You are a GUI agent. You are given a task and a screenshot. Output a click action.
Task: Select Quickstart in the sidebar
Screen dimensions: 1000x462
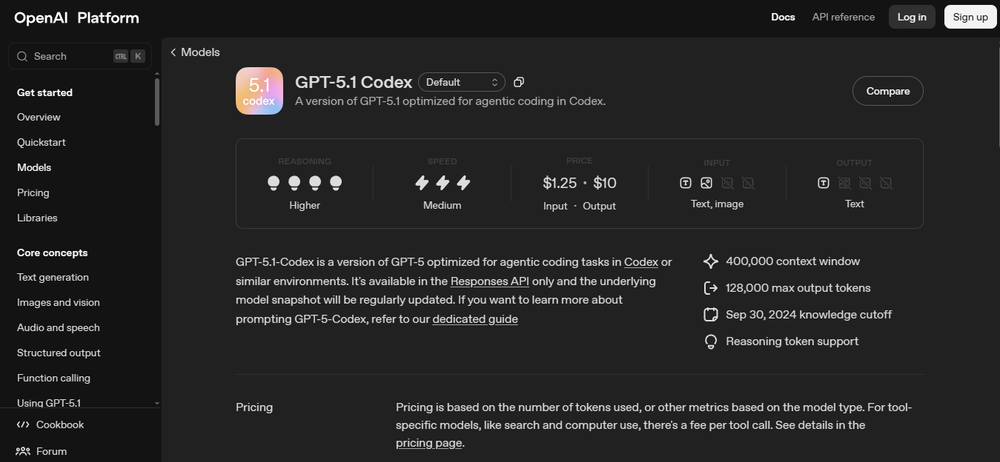tap(41, 142)
